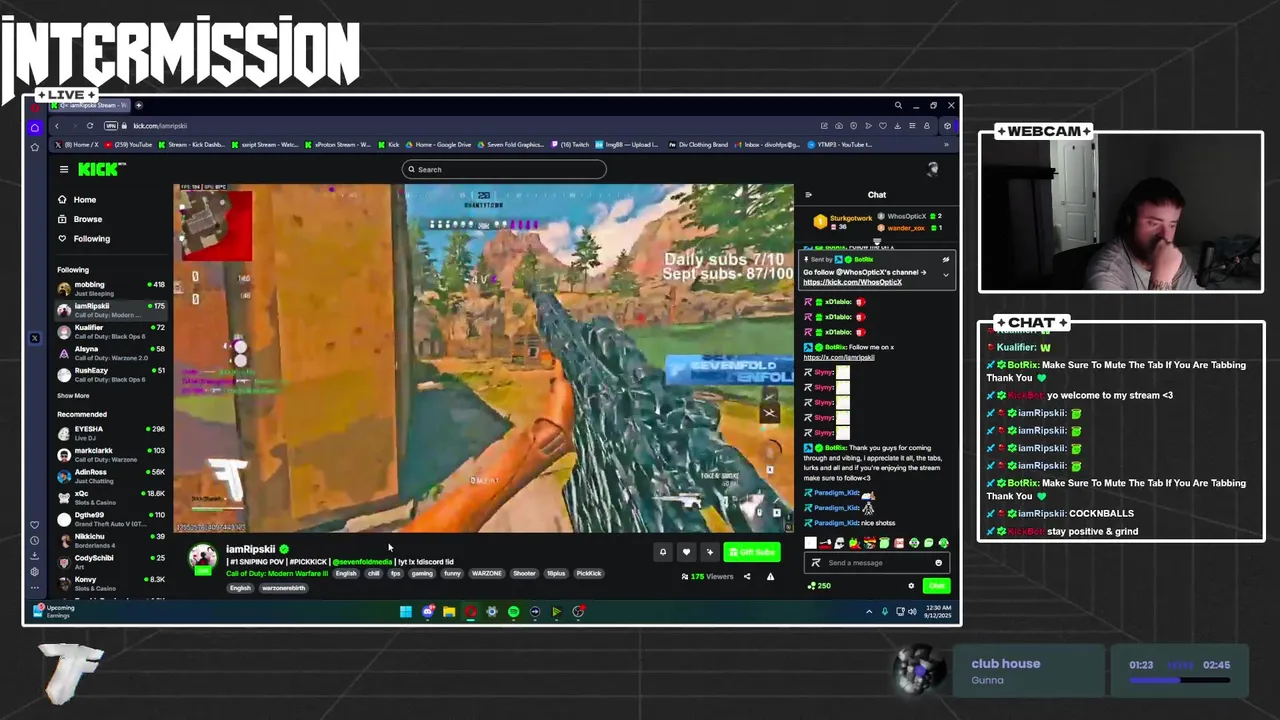The width and height of the screenshot is (1280, 720).
Task: Click the green KICK logo
Action: click(x=101, y=169)
